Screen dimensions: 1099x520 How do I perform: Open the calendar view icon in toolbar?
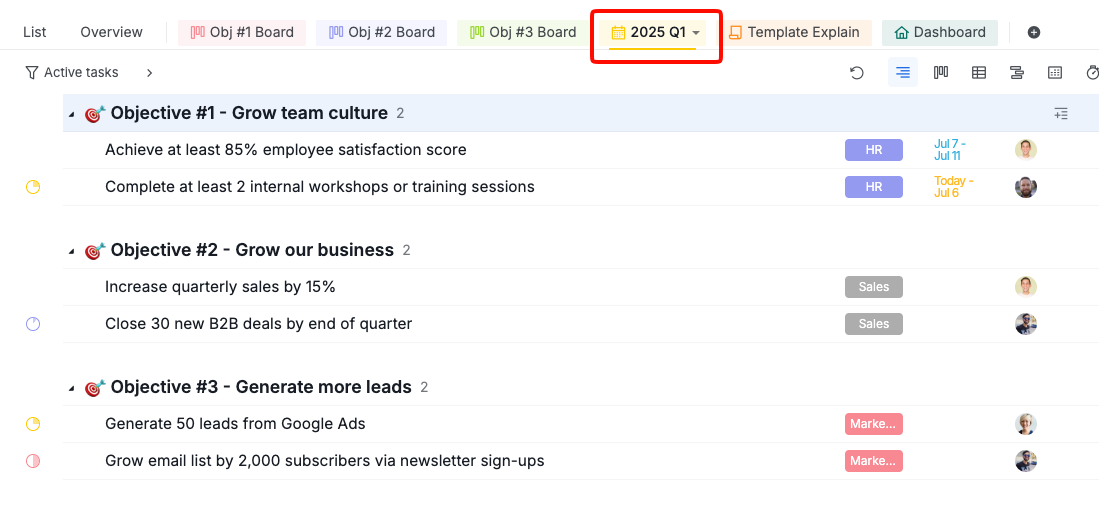[1054, 72]
